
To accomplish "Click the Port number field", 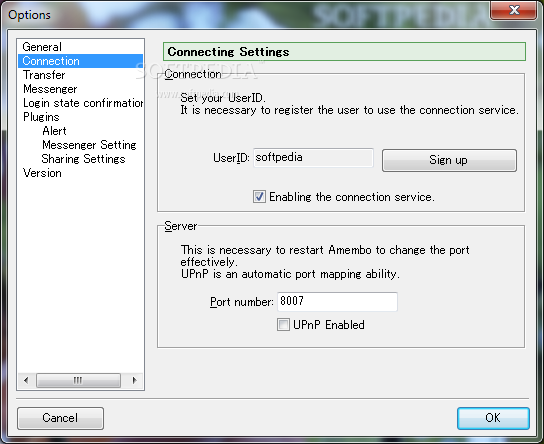I will pos(337,301).
